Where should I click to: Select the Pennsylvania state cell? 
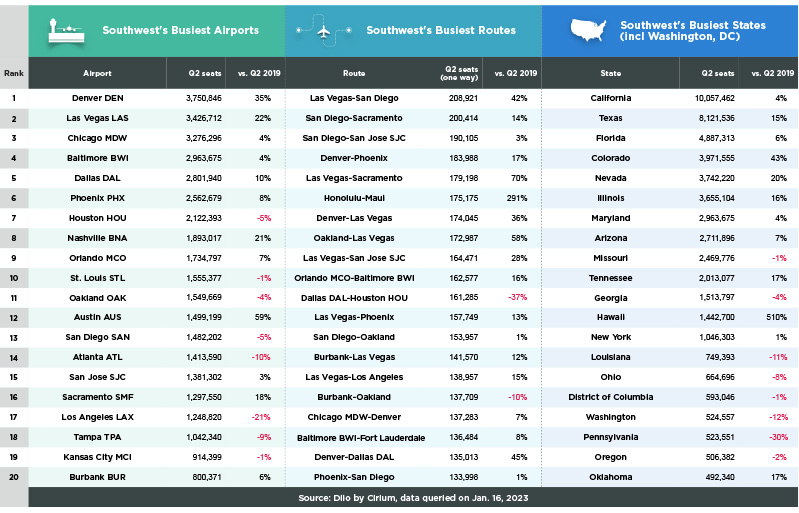610,438
